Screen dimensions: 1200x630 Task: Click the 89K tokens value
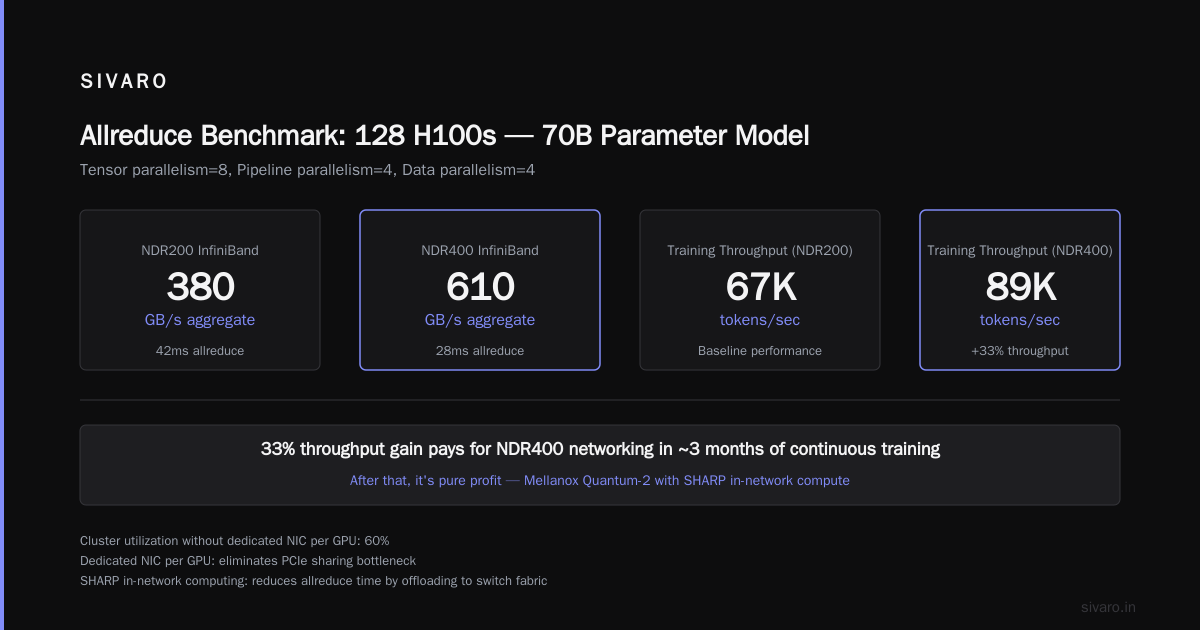(x=1020, y=287)
